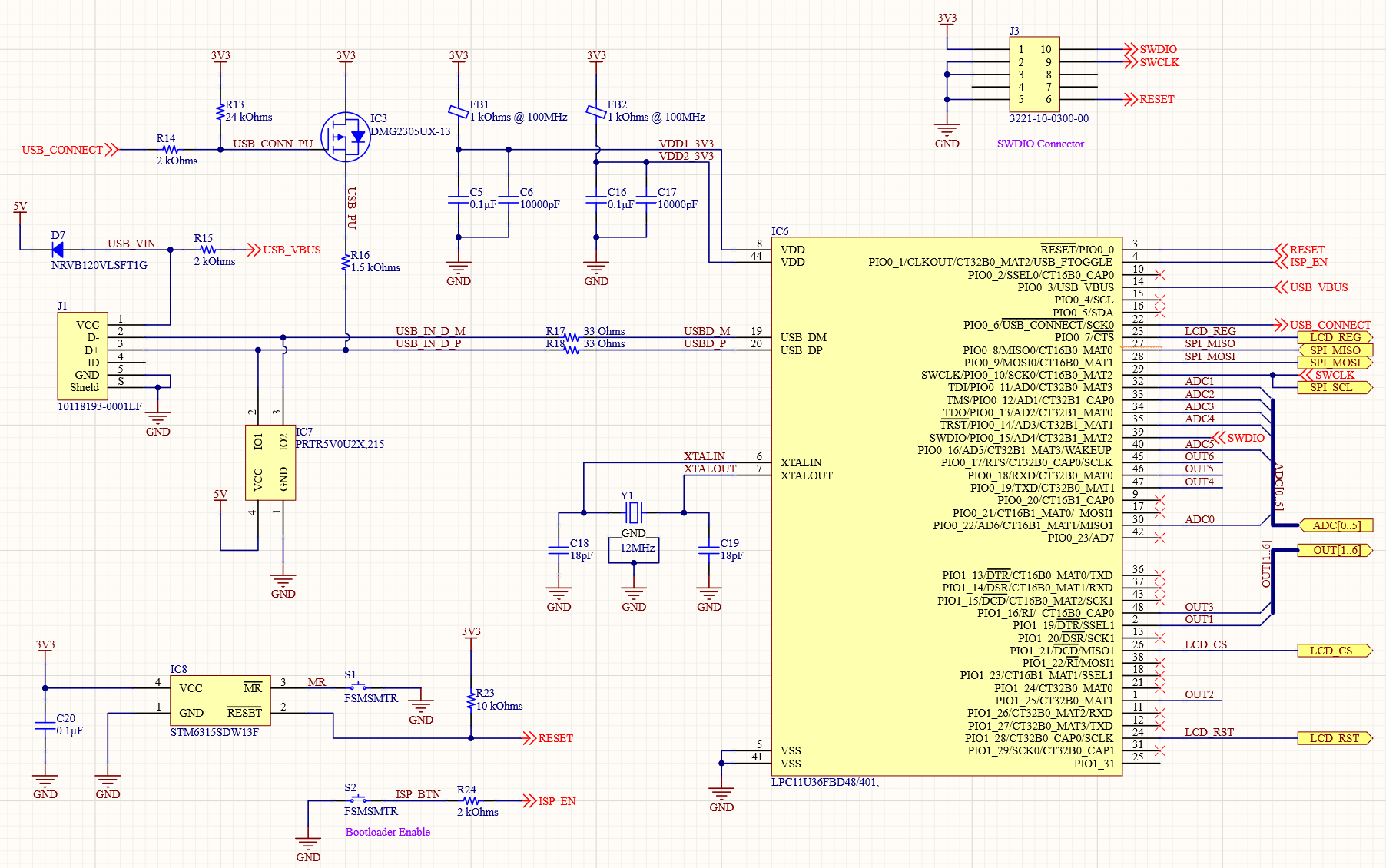This screenshot has height=868, width=1386.
Task: Select the USB_CONNECT port left of R14
Action: tap(69, 150)
